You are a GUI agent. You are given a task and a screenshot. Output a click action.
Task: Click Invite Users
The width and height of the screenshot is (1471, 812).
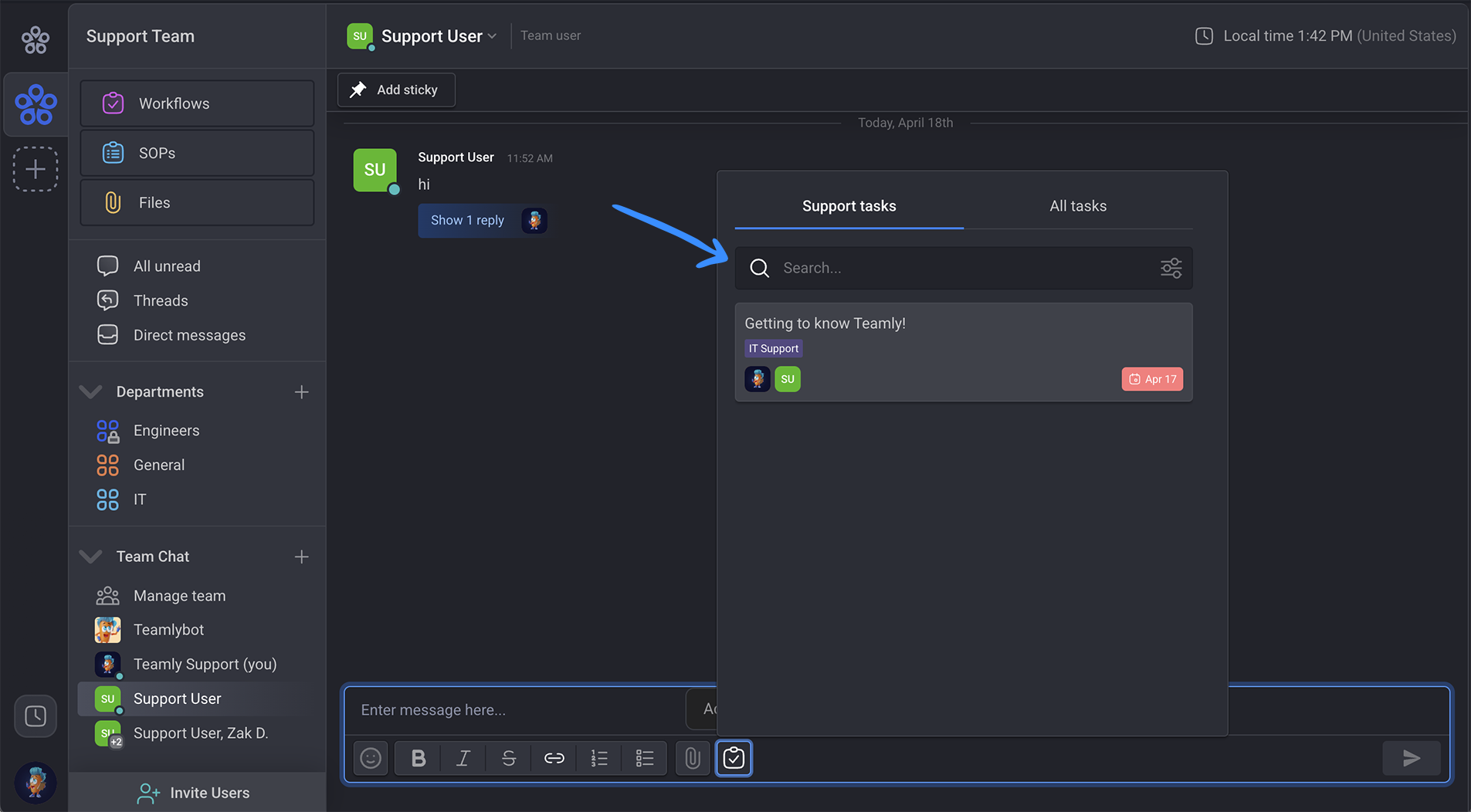[x=197, y=793]
